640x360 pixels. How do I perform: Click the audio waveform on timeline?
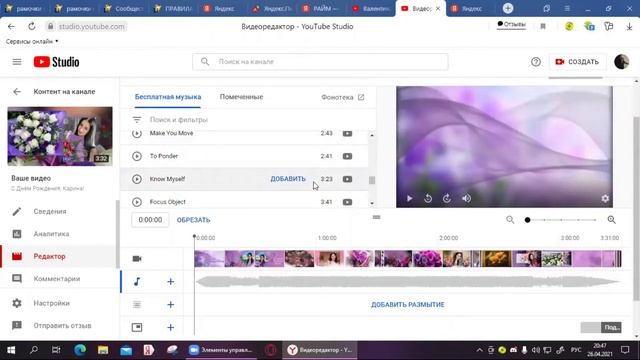point(407,282)
